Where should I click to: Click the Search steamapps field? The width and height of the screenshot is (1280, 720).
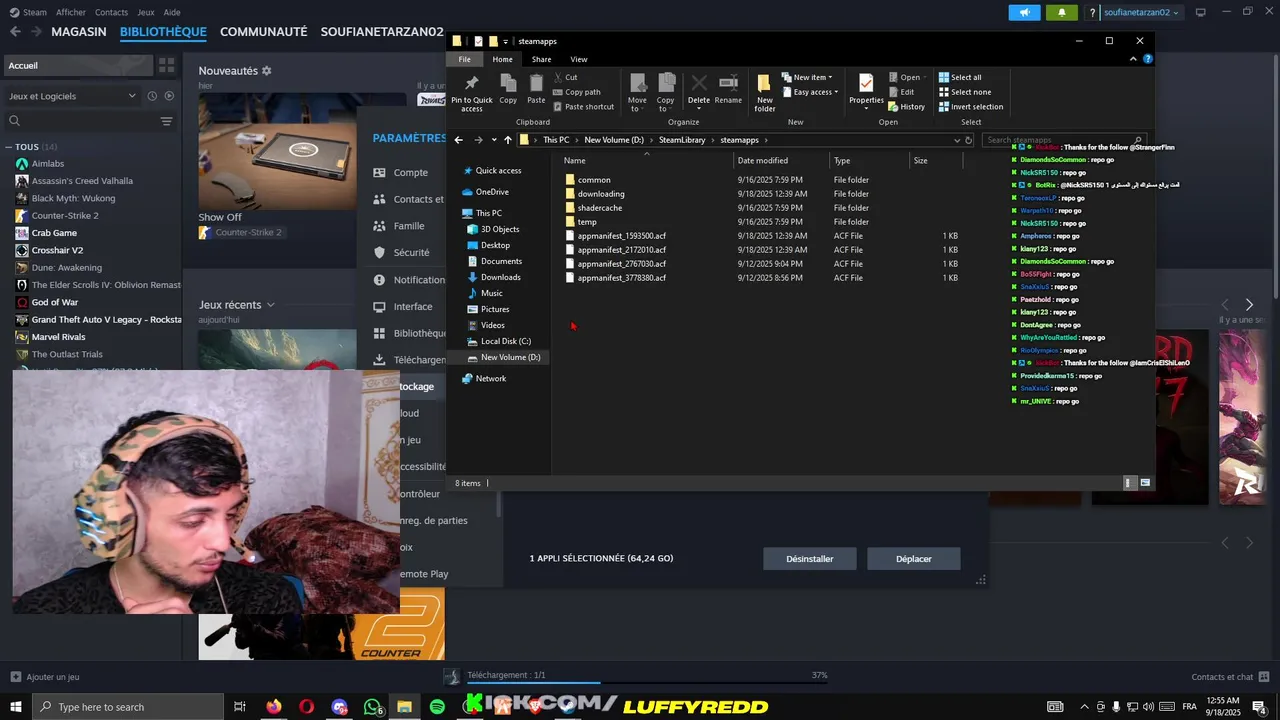click(x=1064, y=140)
